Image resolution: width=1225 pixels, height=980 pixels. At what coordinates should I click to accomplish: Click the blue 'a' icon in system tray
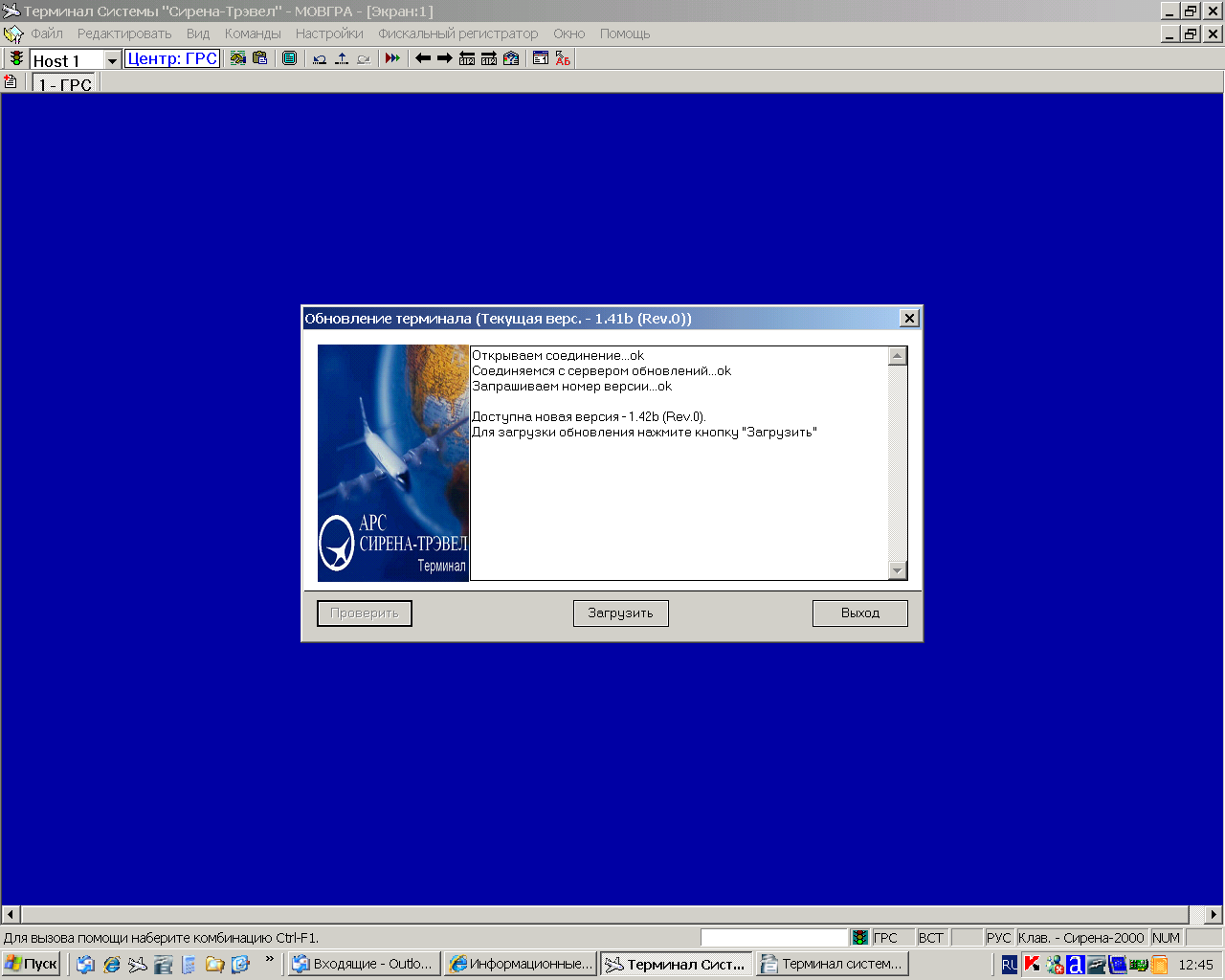[1076, 965]
